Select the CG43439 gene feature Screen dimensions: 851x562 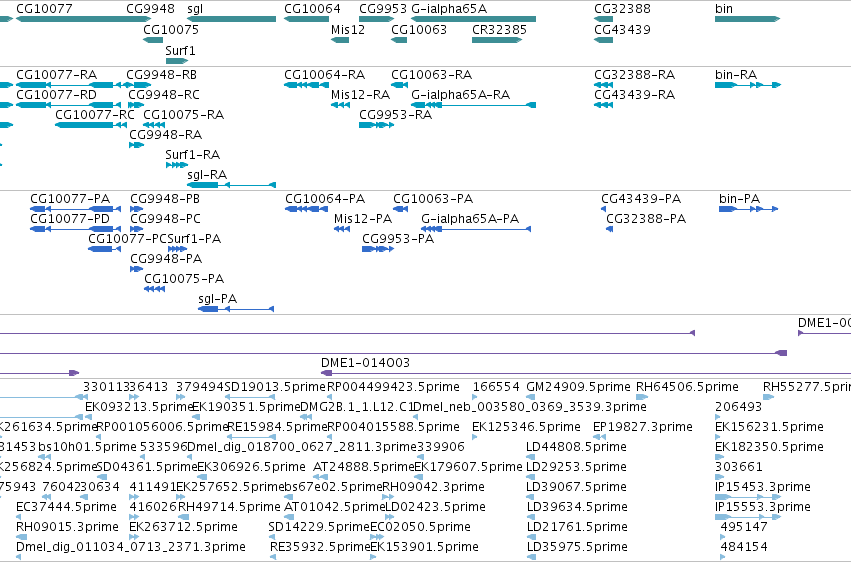(604, 40)
